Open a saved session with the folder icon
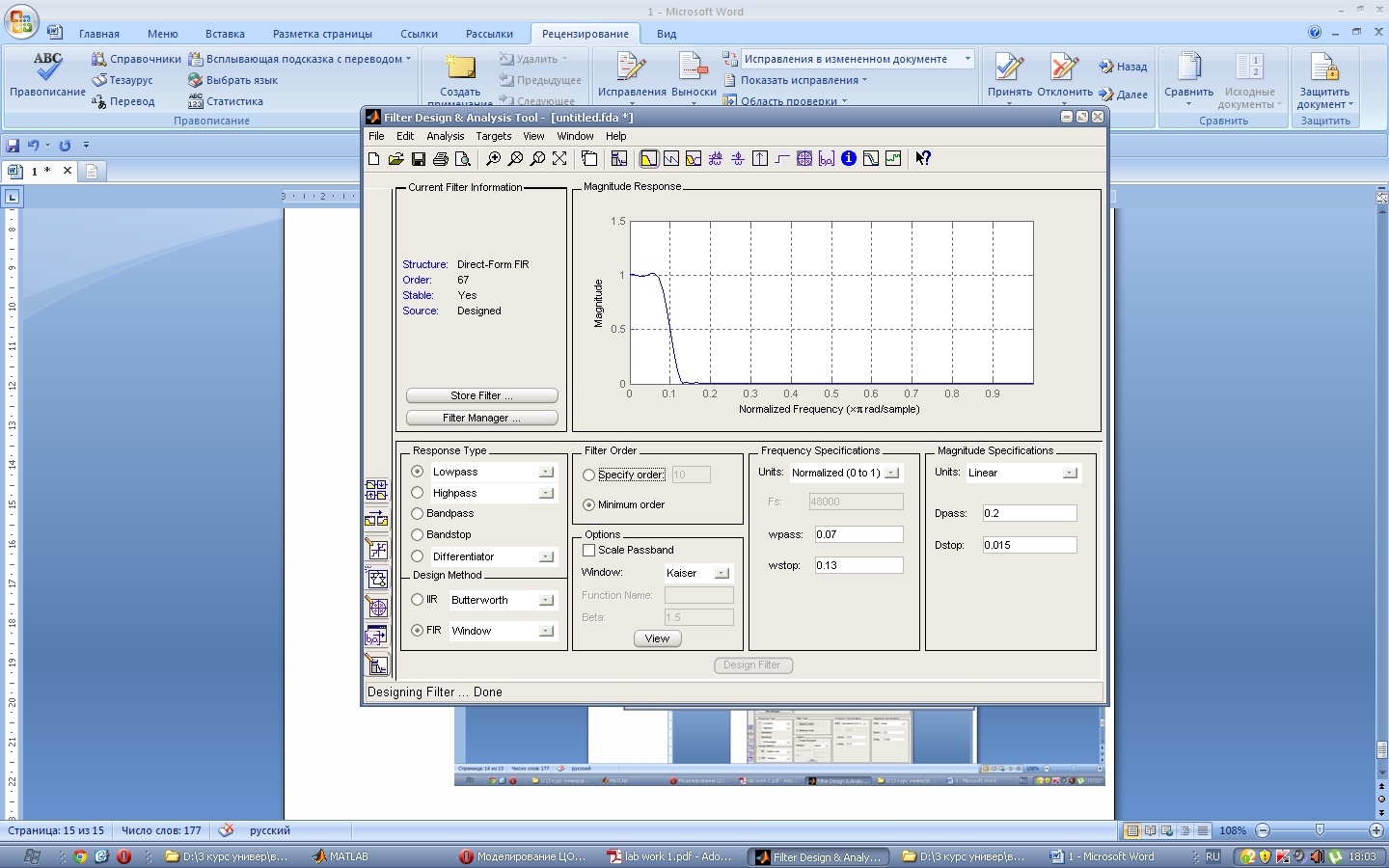The image size is (1389, 868). pyautogui.click(x=396, y=159)
